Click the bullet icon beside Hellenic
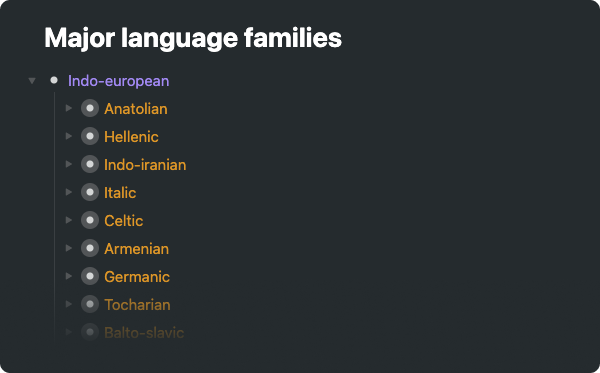Image resolution: width=600 pixels, height=373 pixels. click(90, 137)
